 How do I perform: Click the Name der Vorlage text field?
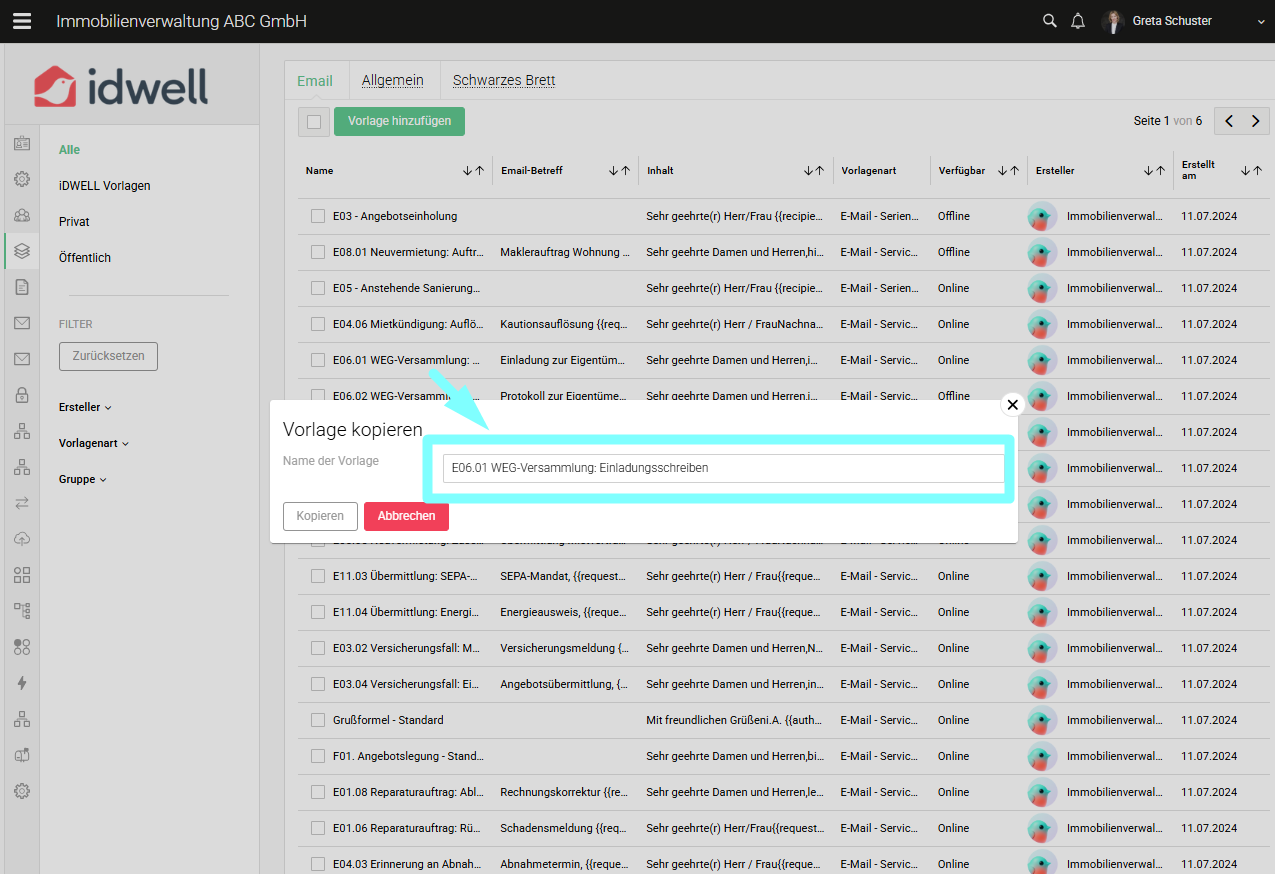pos(722,468)
